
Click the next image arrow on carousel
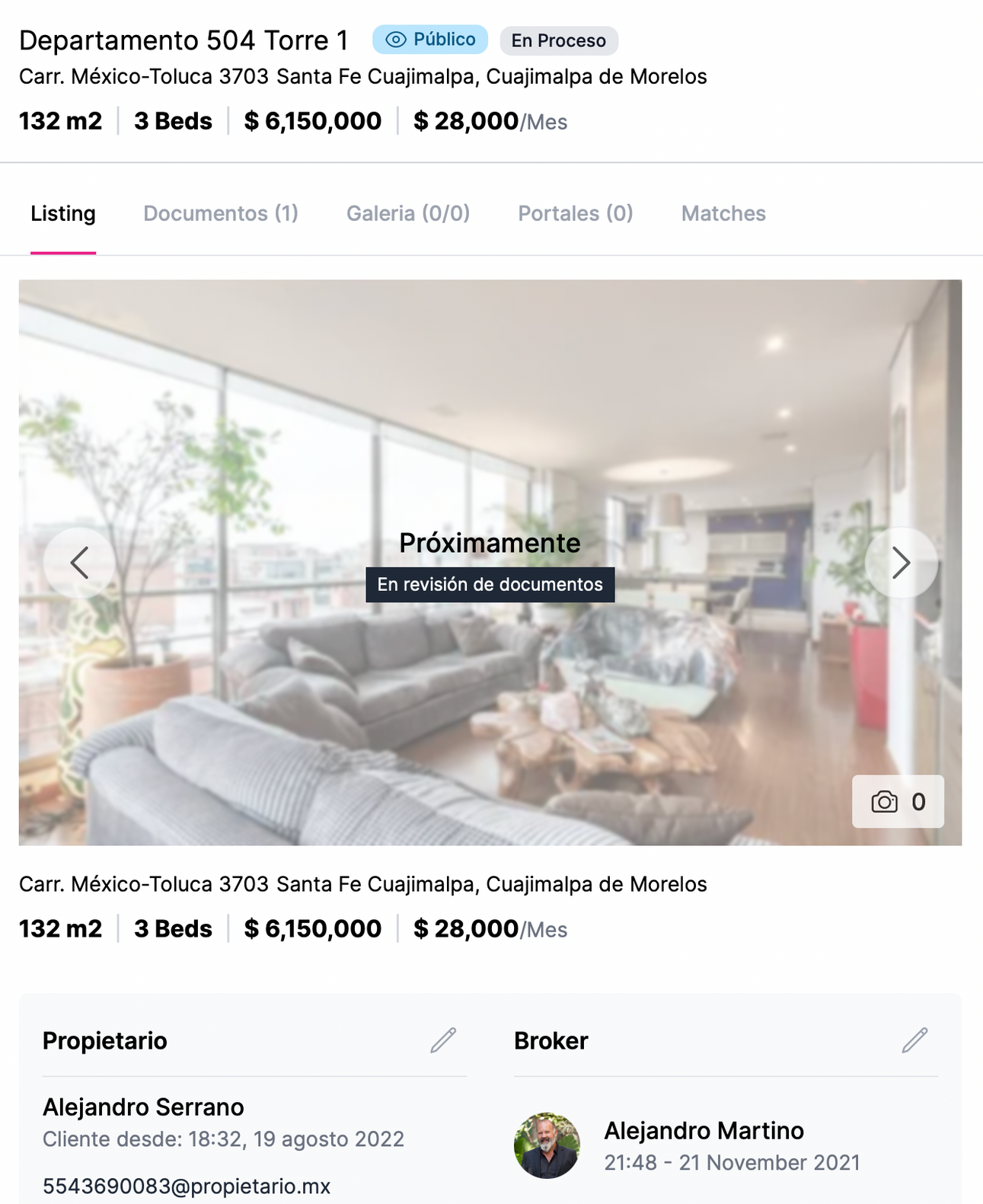click(901, 563)
